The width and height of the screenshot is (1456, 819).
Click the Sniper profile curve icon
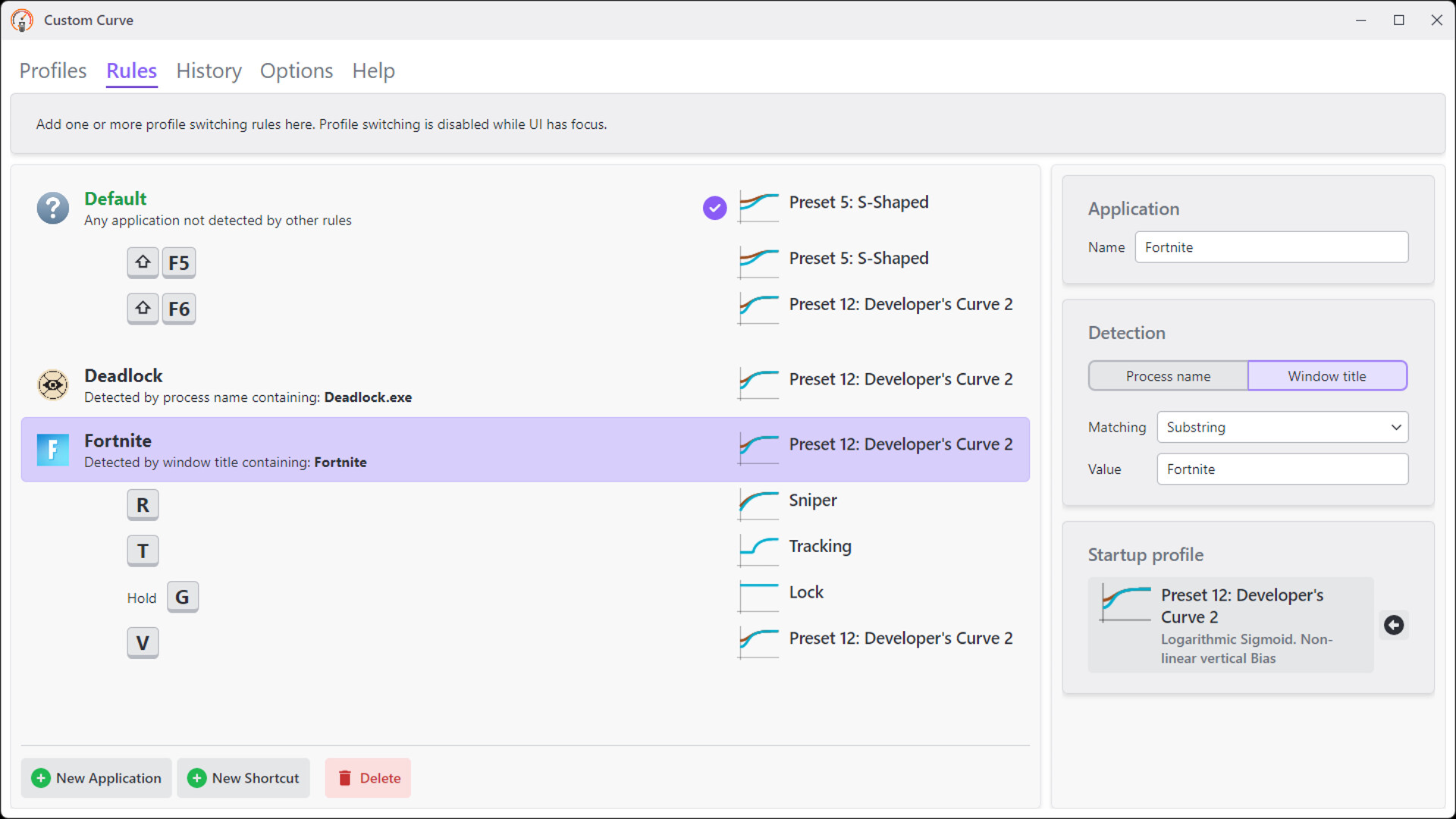point(757,505)
